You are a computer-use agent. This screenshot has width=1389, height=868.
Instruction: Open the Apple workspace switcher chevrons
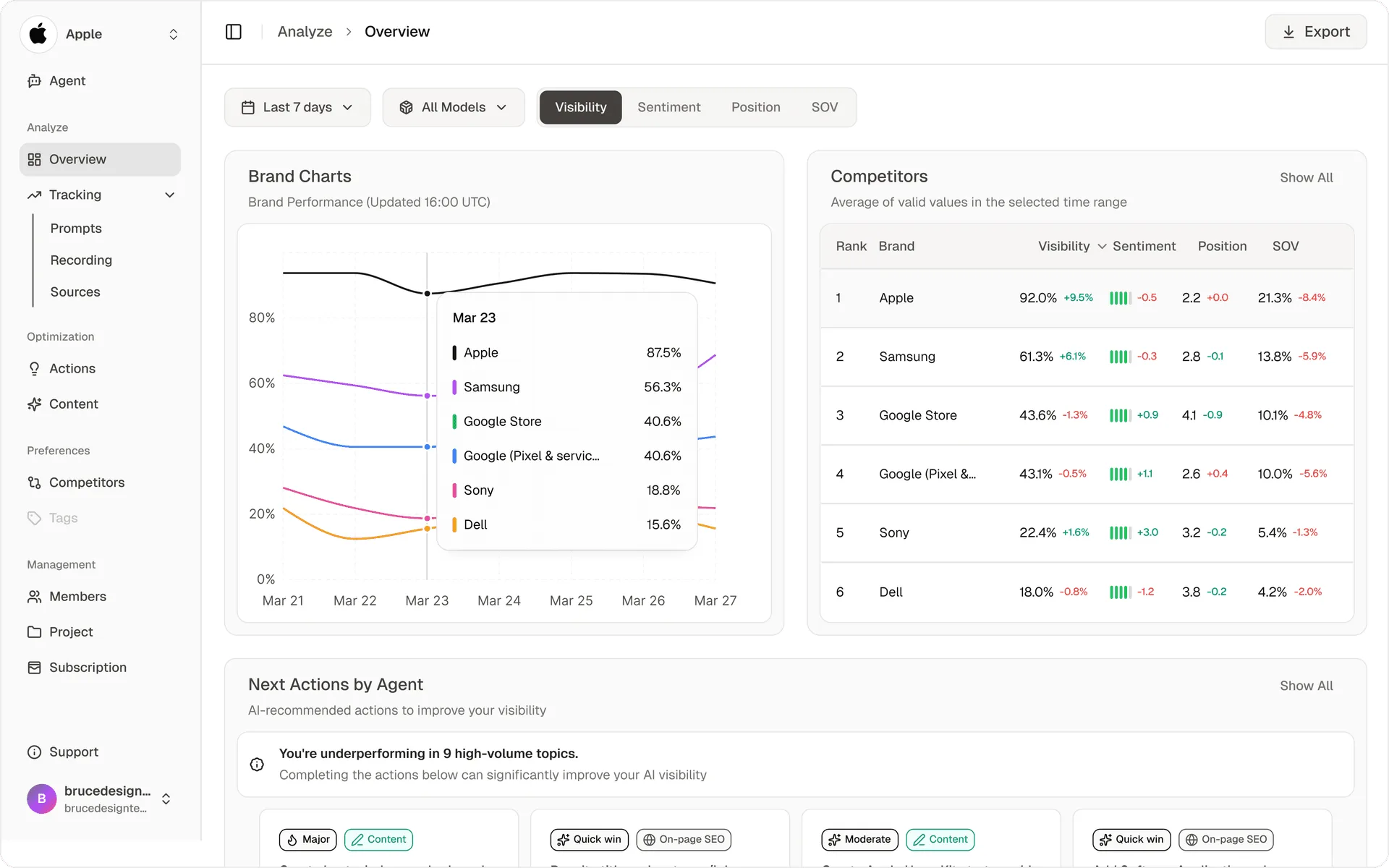coord(174,35)
